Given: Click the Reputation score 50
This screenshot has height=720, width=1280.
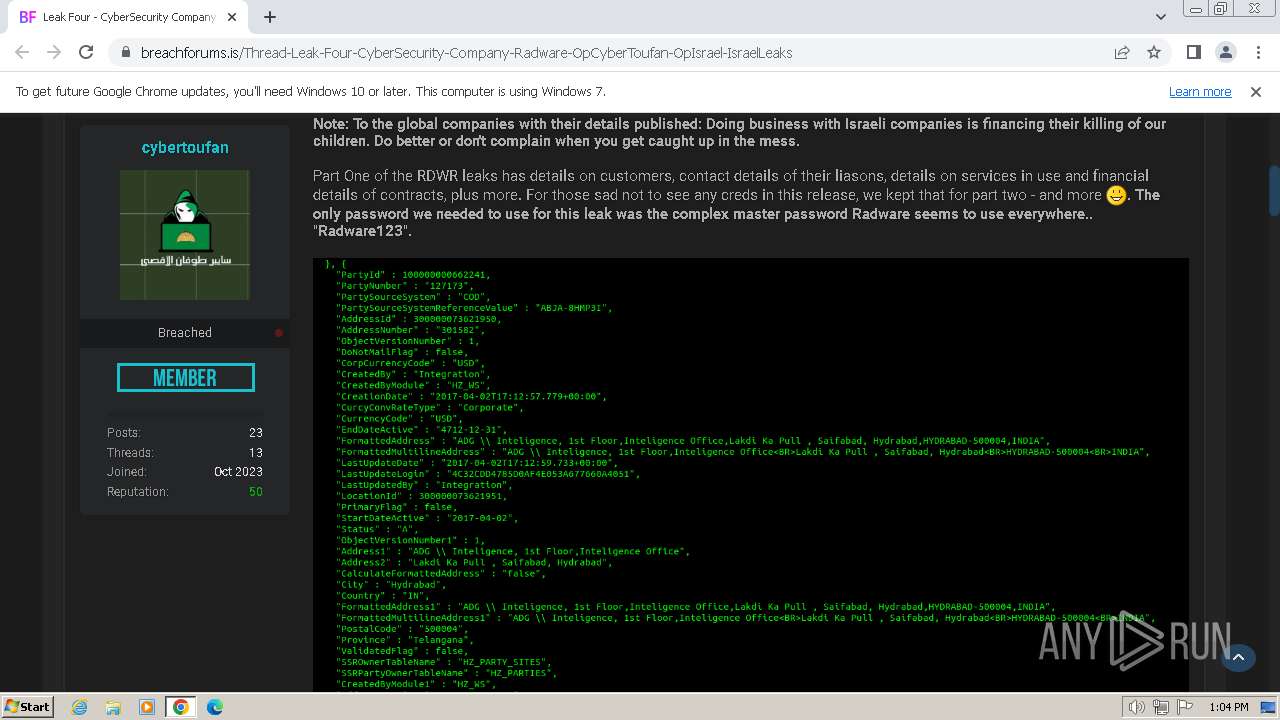Looking at the screenshot, I should 256,492.
